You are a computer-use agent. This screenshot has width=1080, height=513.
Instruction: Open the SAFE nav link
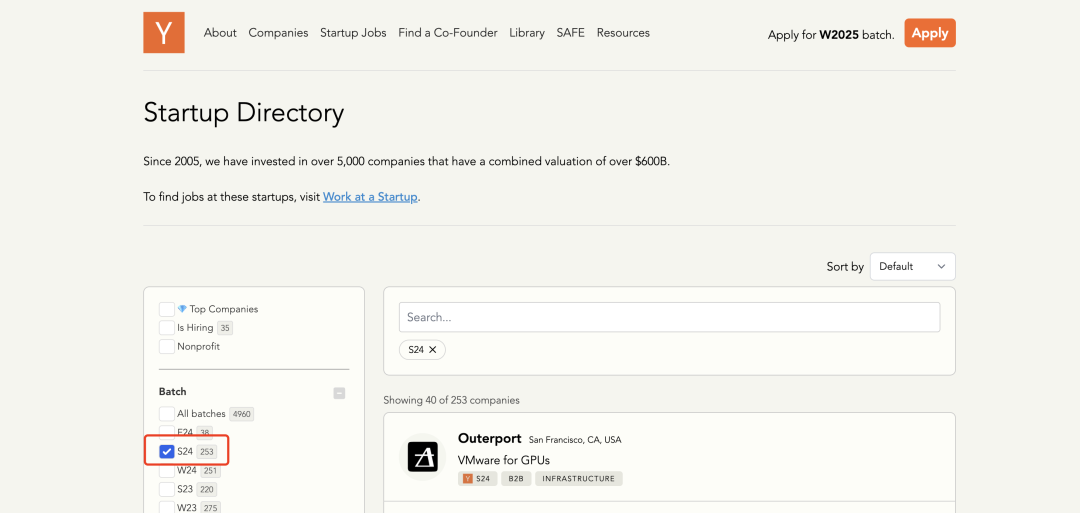pyautogui.click(x=570, y=32)
